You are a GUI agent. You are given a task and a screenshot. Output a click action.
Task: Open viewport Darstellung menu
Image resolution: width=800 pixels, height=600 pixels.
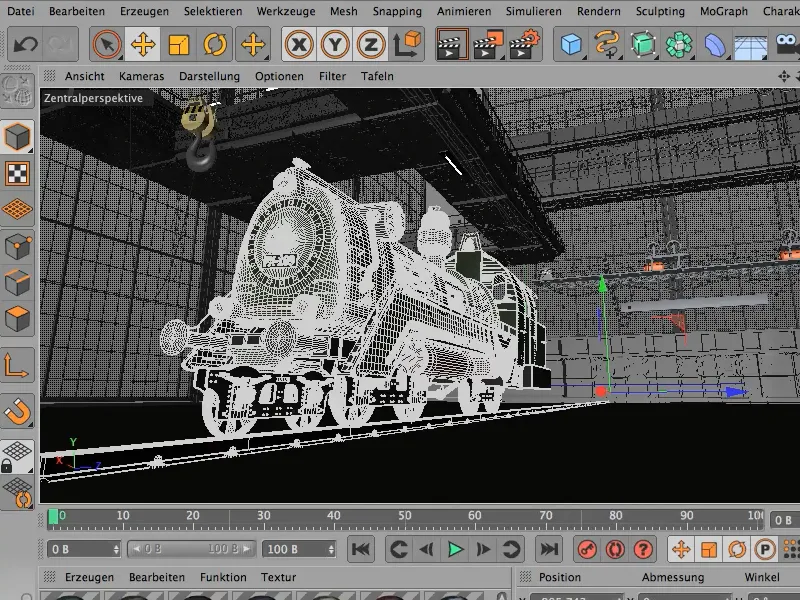coord(209,77)
